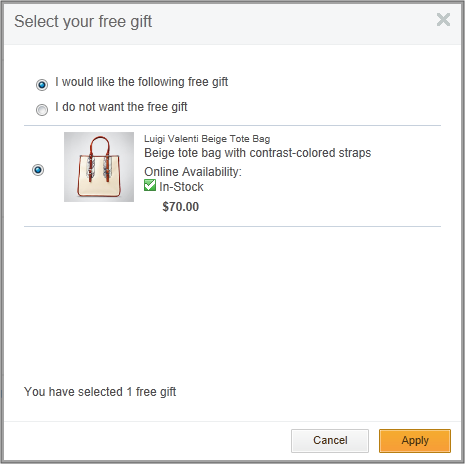465x464 pixels.
Task: Close the Select your free gift dialog
Action: coord(443,20)
